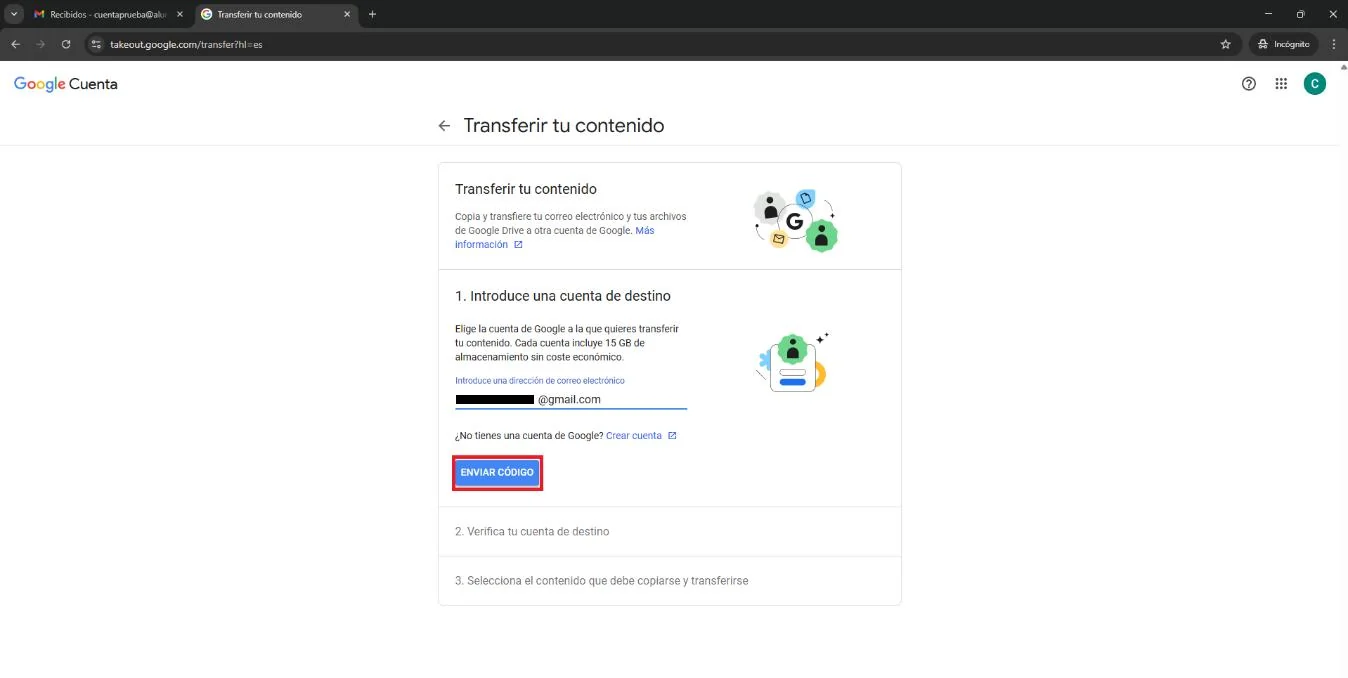Reload the page with the refresh icon
Viewport: 1348px width, 678px height.
pos(66,44)
